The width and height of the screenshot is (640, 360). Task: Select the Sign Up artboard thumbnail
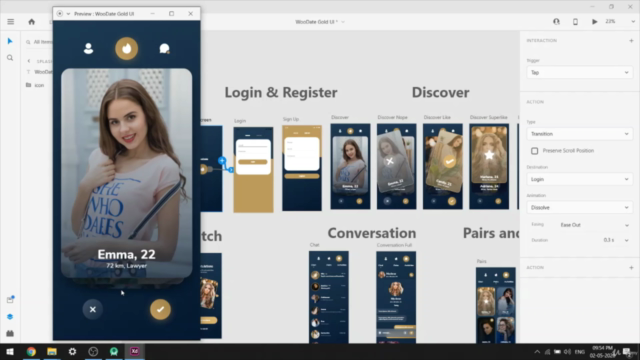point(302,168)
